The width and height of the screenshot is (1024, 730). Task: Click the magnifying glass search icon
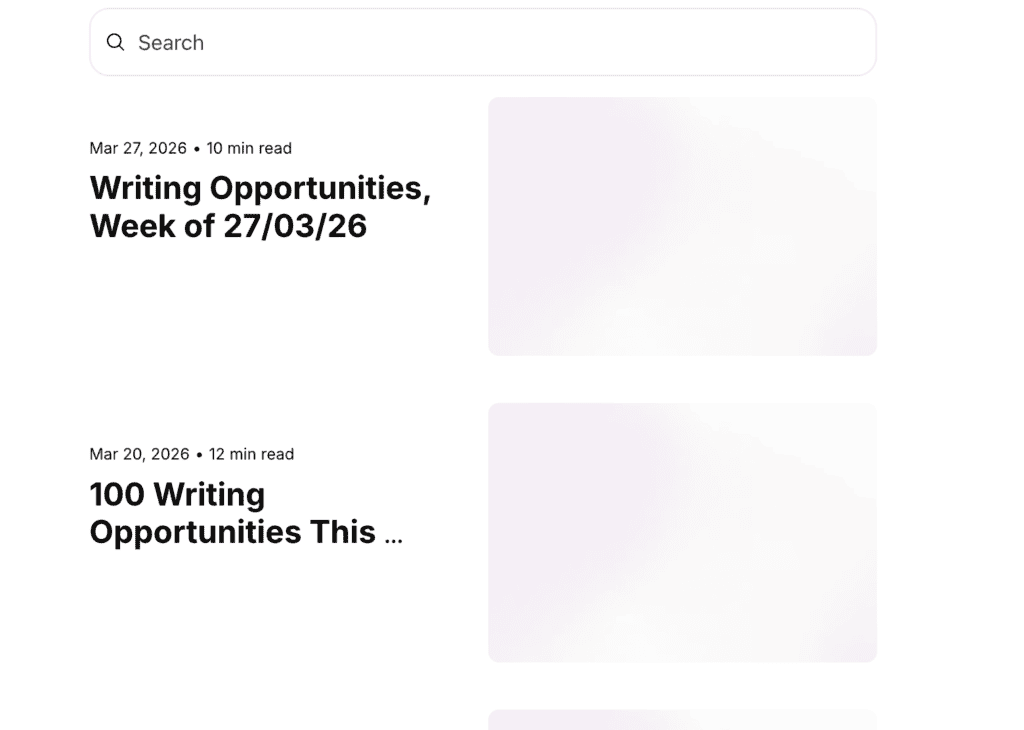click(116, 42)
